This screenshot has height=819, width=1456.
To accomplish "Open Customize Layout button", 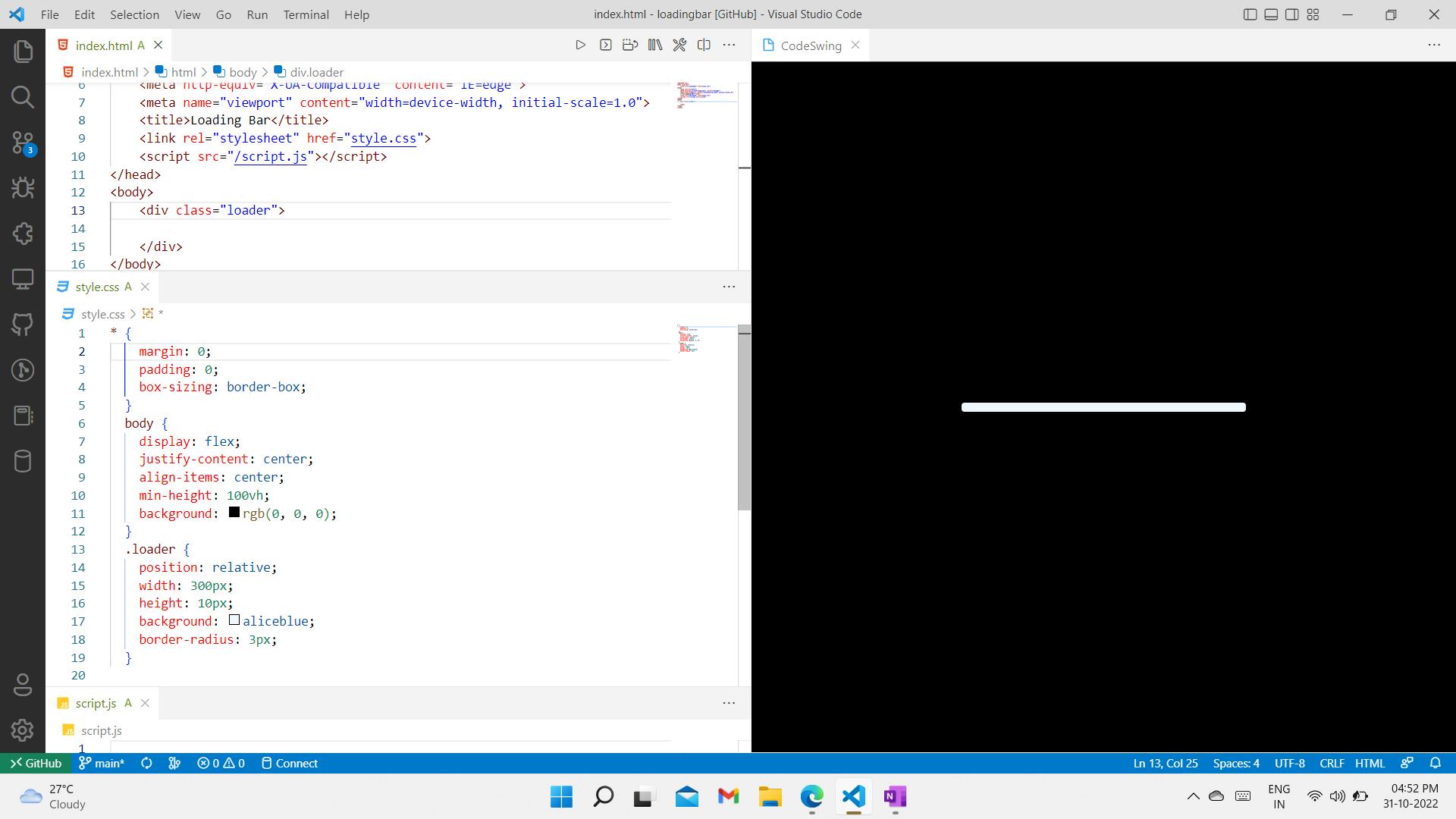I will (1313, 14).
